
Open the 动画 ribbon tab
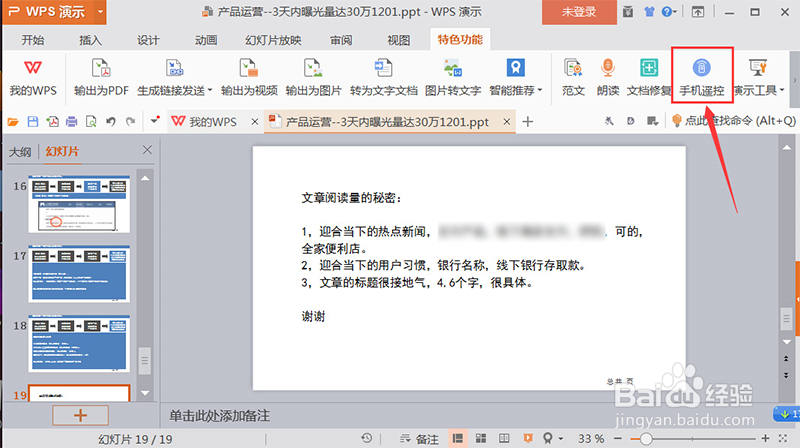click(206, 40)
